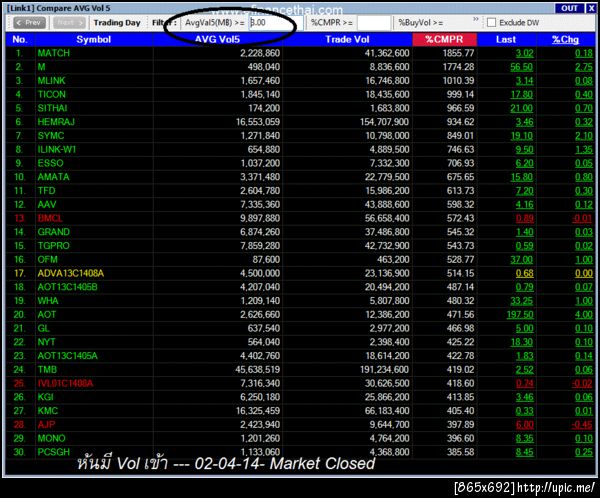Sort by the AVG Vol5 column header
This screenshot has width=600, height=498.
click(217, 39)
